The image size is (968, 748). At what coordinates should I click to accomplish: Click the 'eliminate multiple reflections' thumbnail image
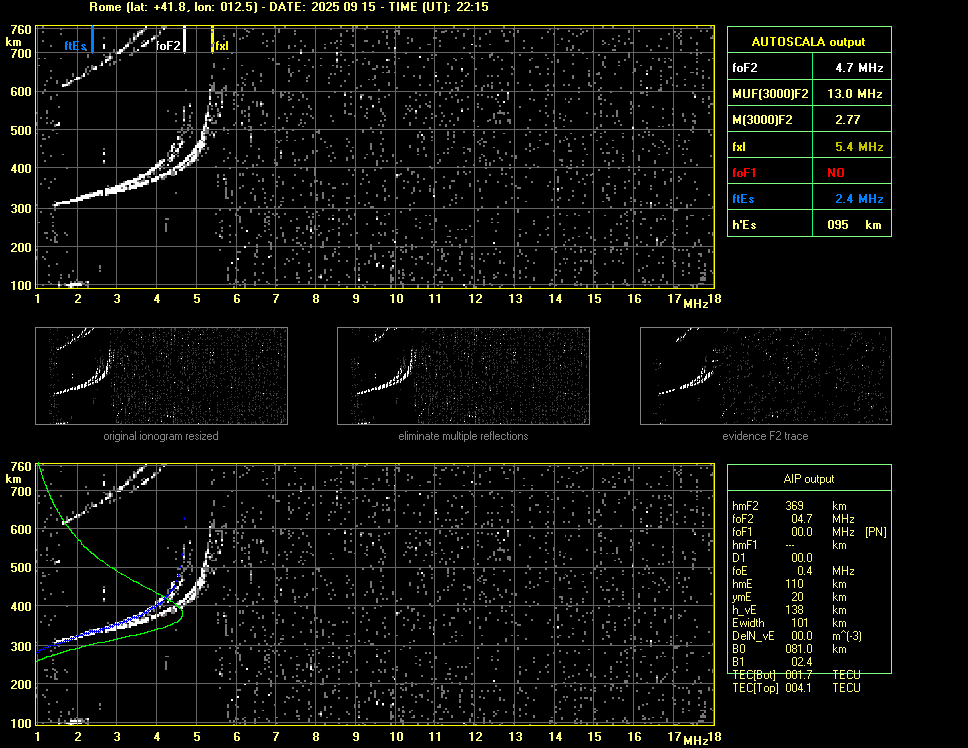tap(463, 376)
